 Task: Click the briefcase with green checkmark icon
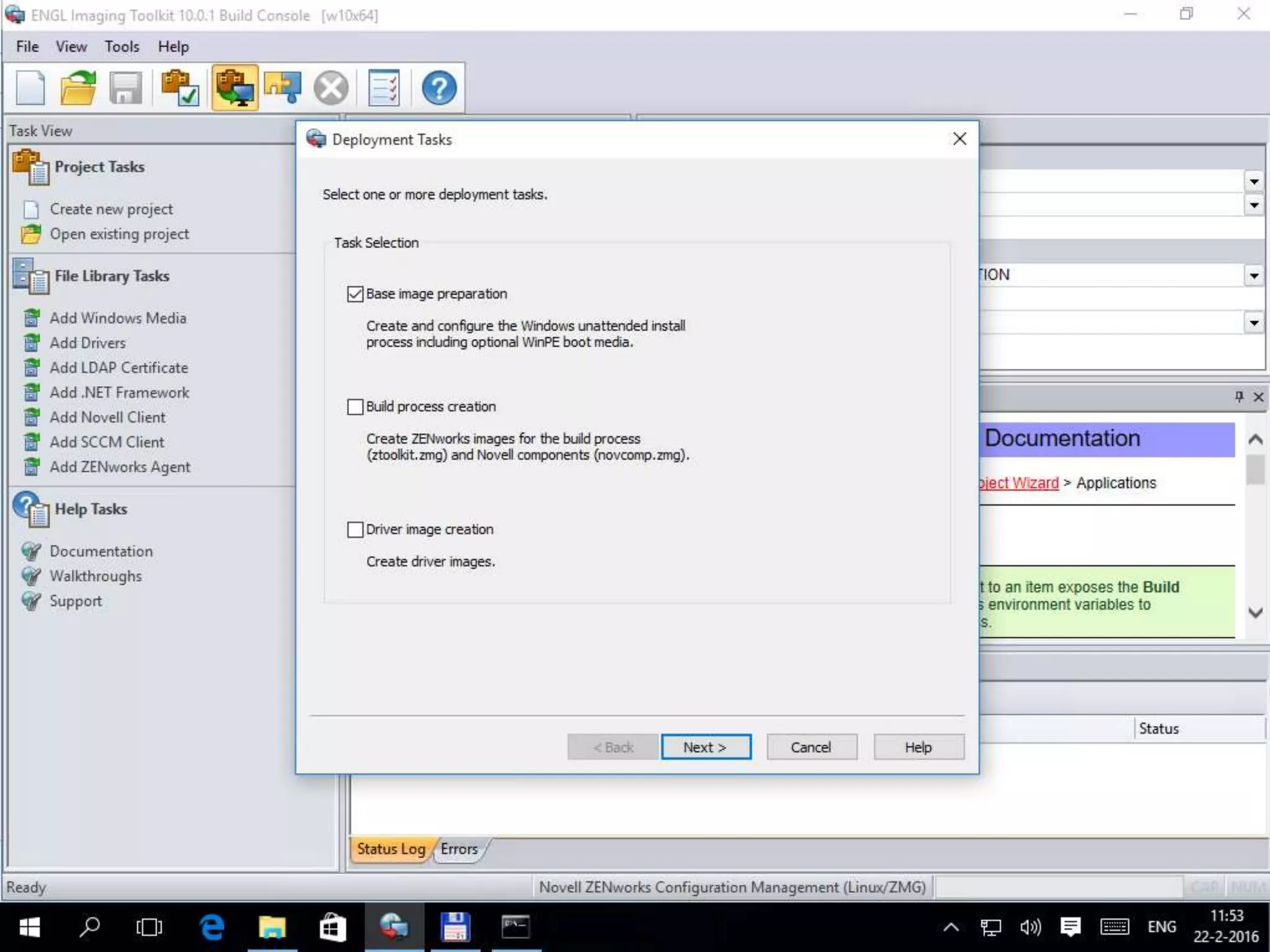coord(180,88)
